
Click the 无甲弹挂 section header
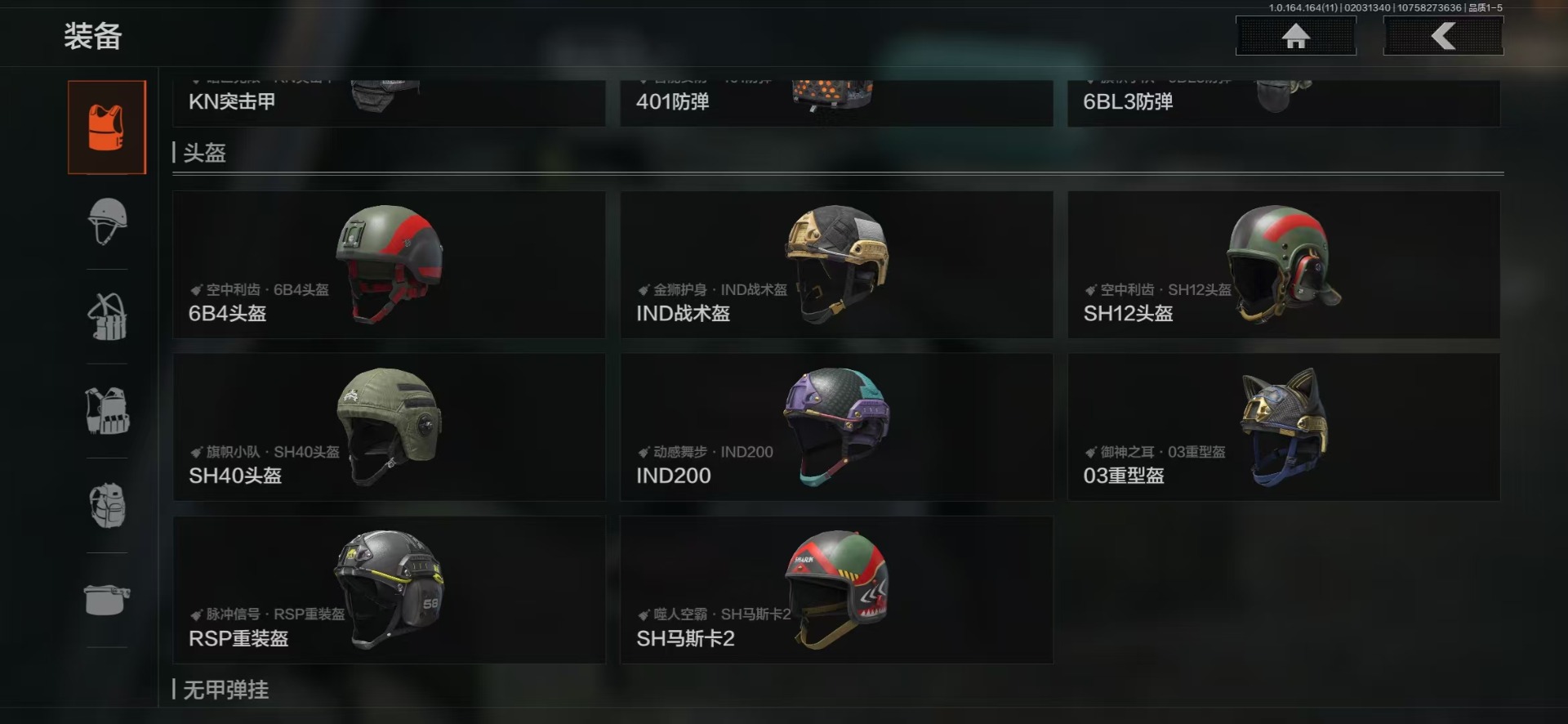pos(225,690)
